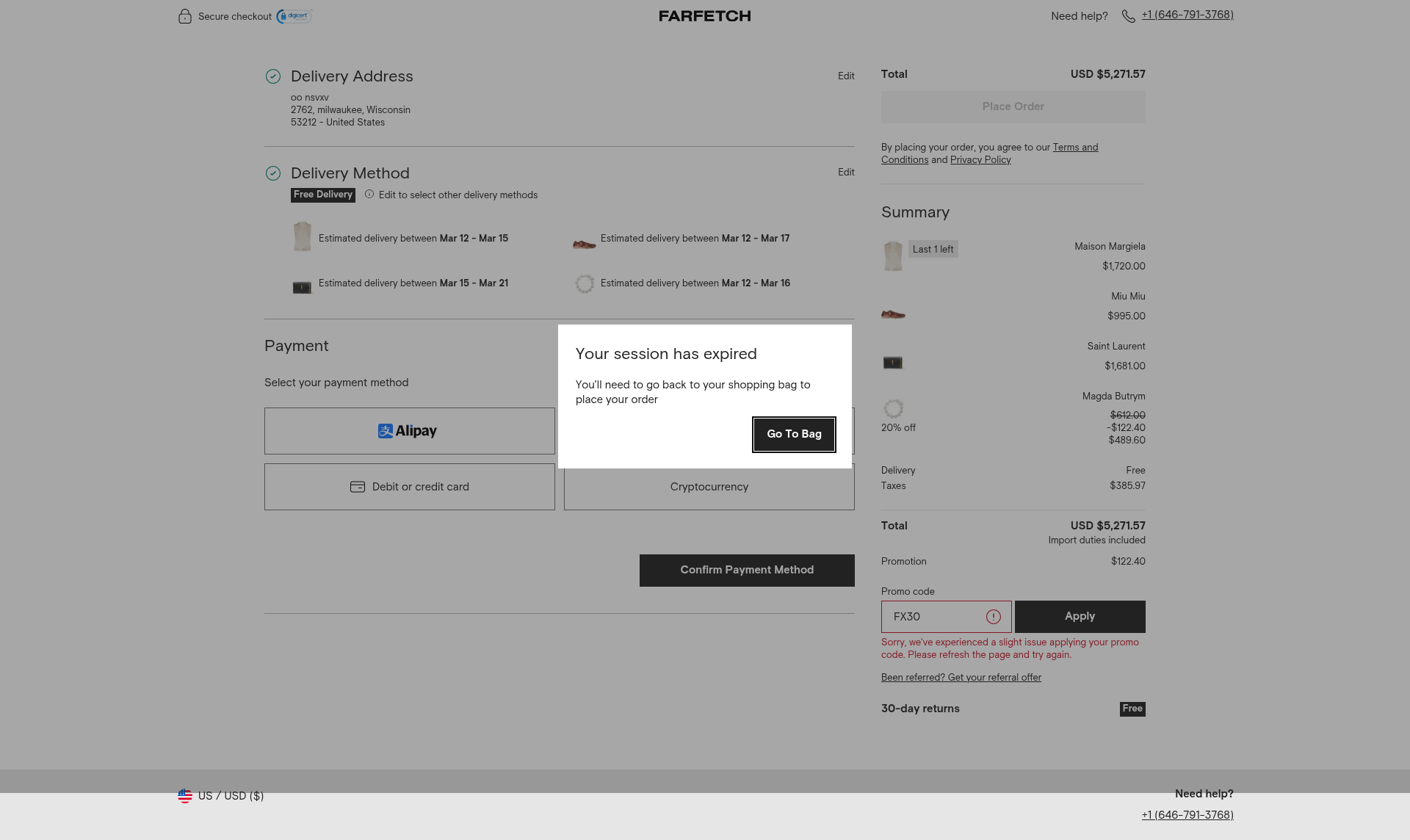Click the Been referred referral offer link

pos(961,678)
